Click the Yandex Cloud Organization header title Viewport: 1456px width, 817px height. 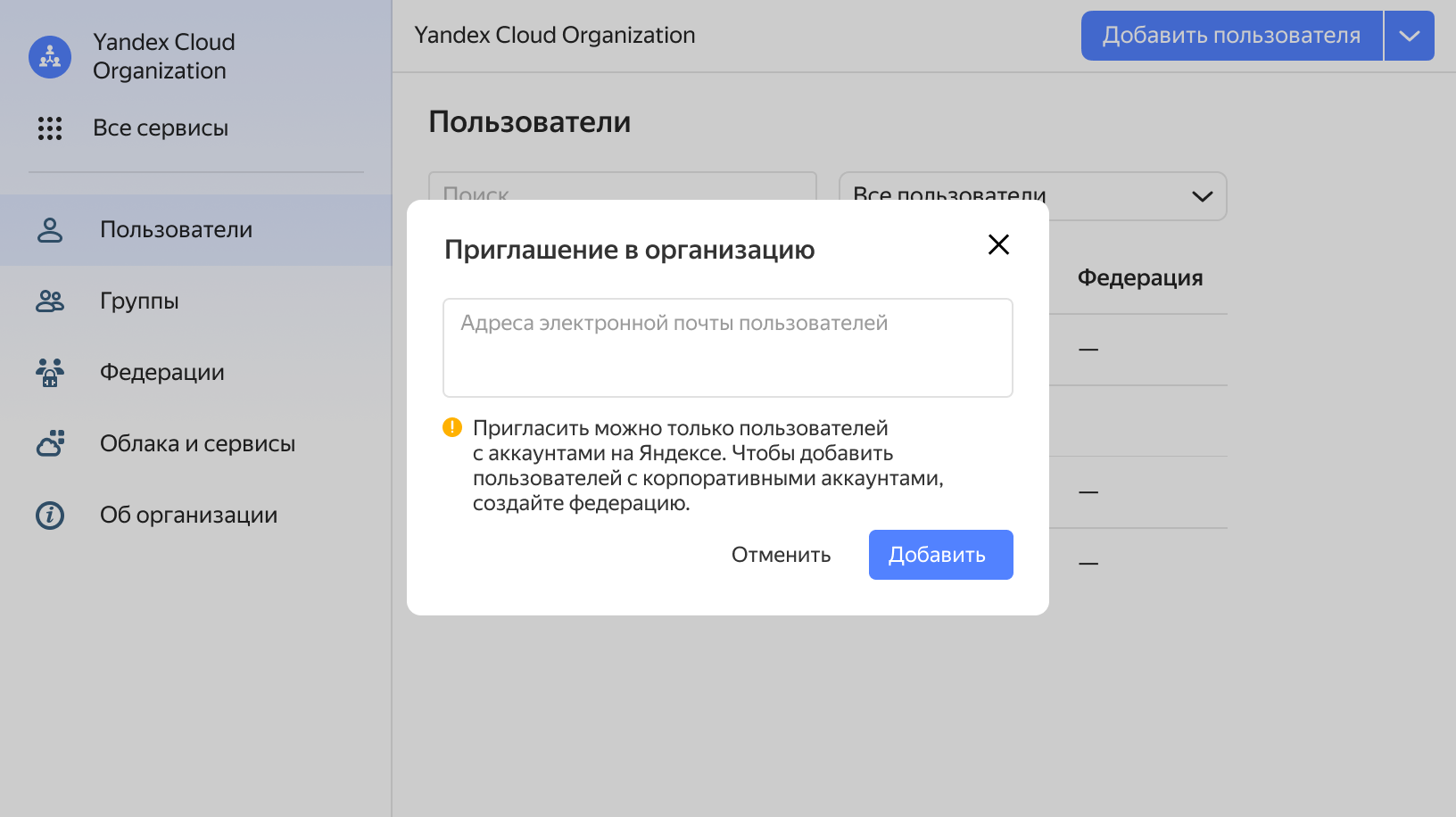tap(555, 36)
